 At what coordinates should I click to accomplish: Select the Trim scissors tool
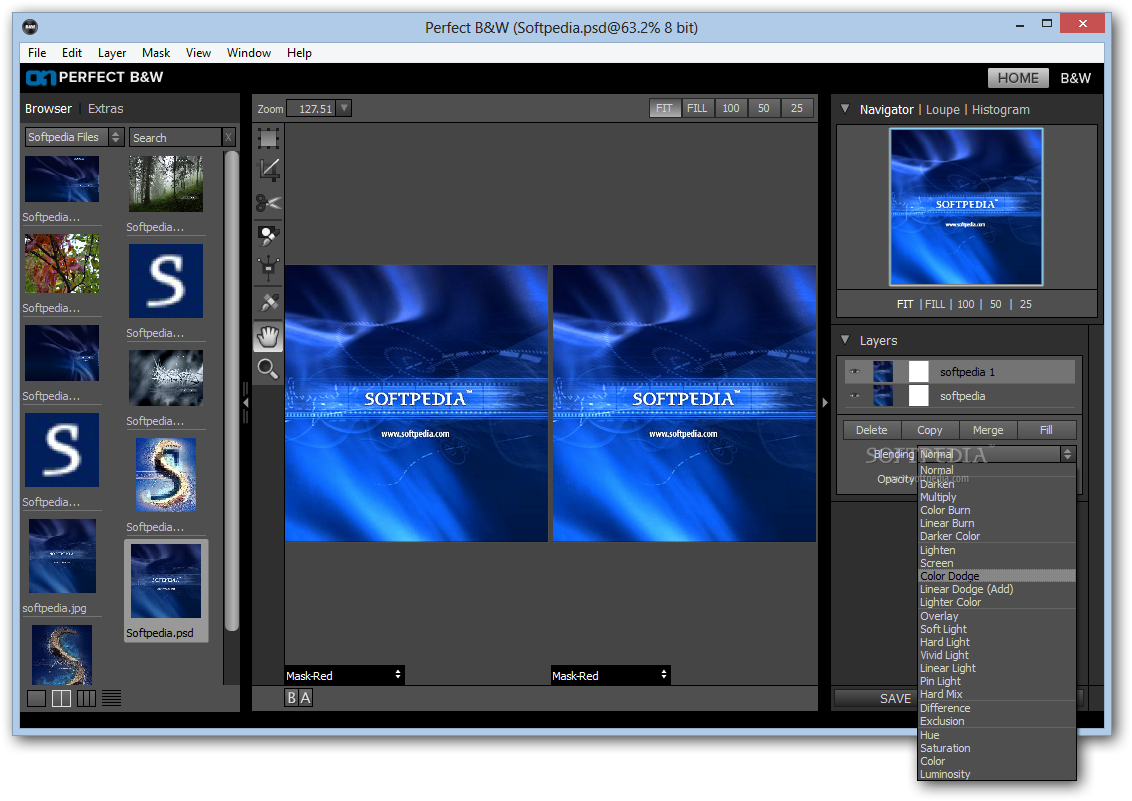[268, 203]
